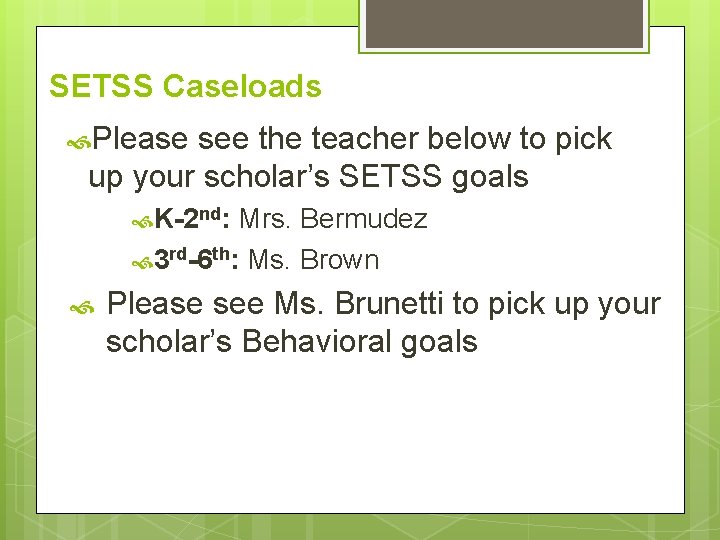The width and height of the screenshot is (720, 540).
Task: Select the brown rectangle at top
Action: pyautogui.click(x=504, y=23)
